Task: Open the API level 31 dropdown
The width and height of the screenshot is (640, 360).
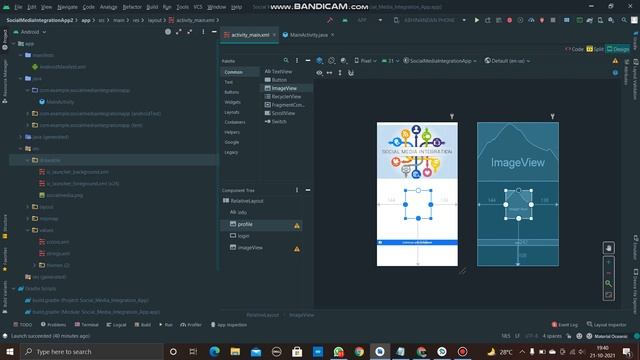Action: [390, 60]
